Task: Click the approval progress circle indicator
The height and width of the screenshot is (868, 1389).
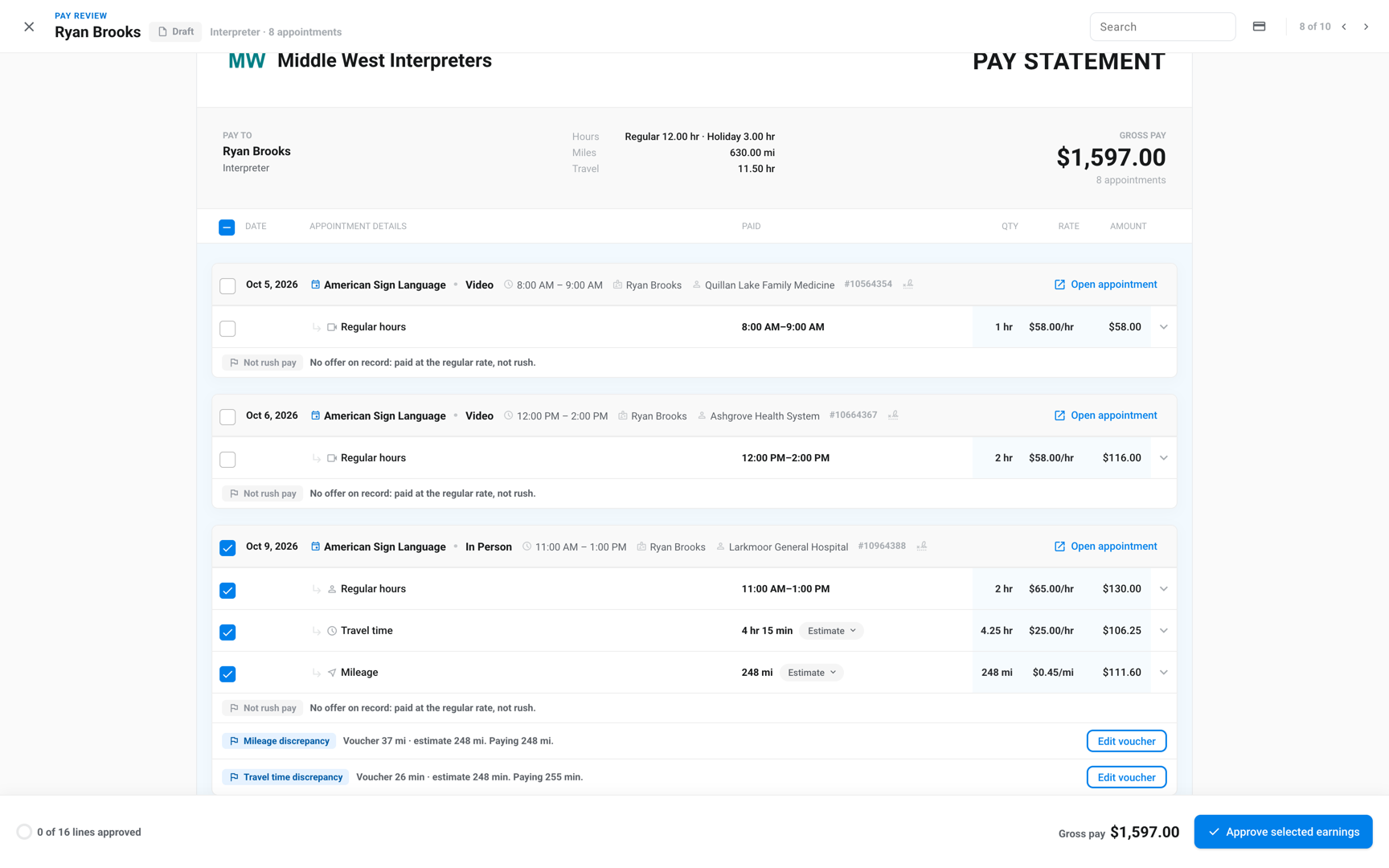Action: click(x=24, y=832)
